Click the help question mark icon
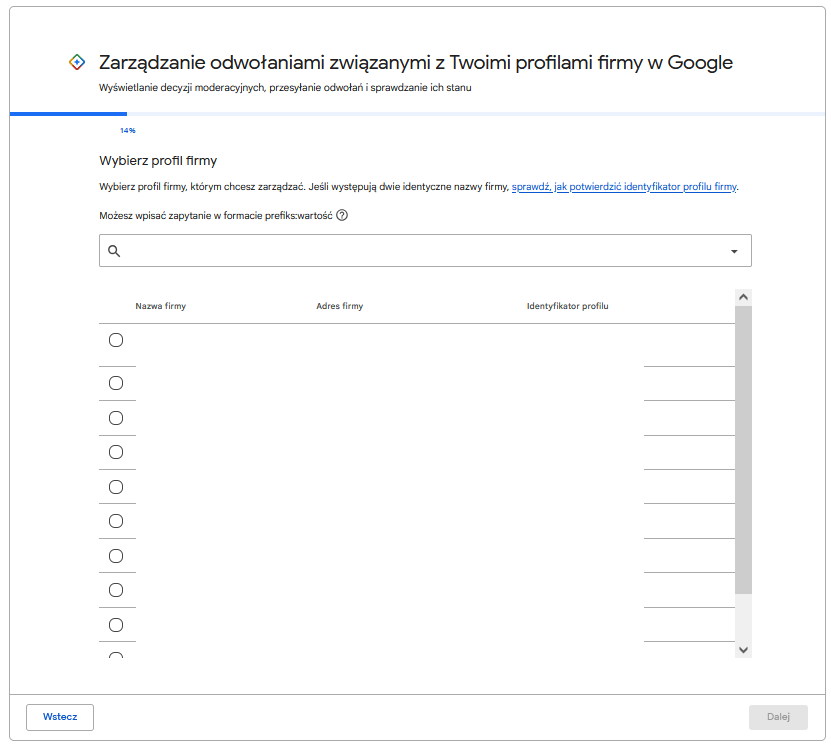831x745 pixels. click(x=342, y=215)
